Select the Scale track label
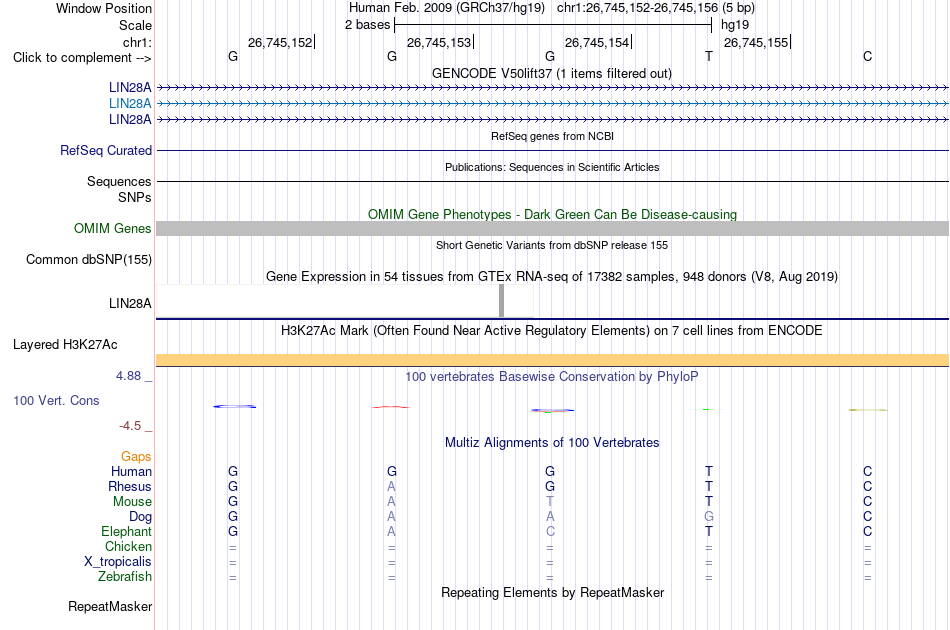 (135, 25)
